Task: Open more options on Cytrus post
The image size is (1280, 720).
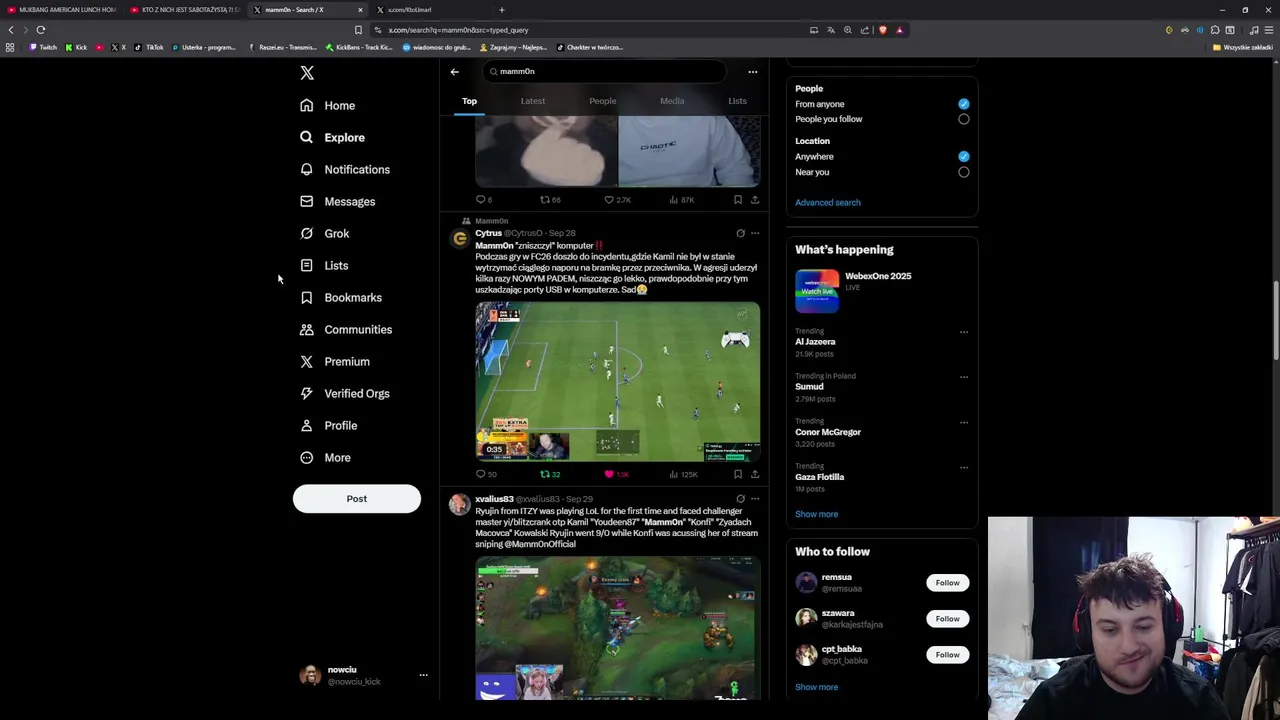Action: 755,233
